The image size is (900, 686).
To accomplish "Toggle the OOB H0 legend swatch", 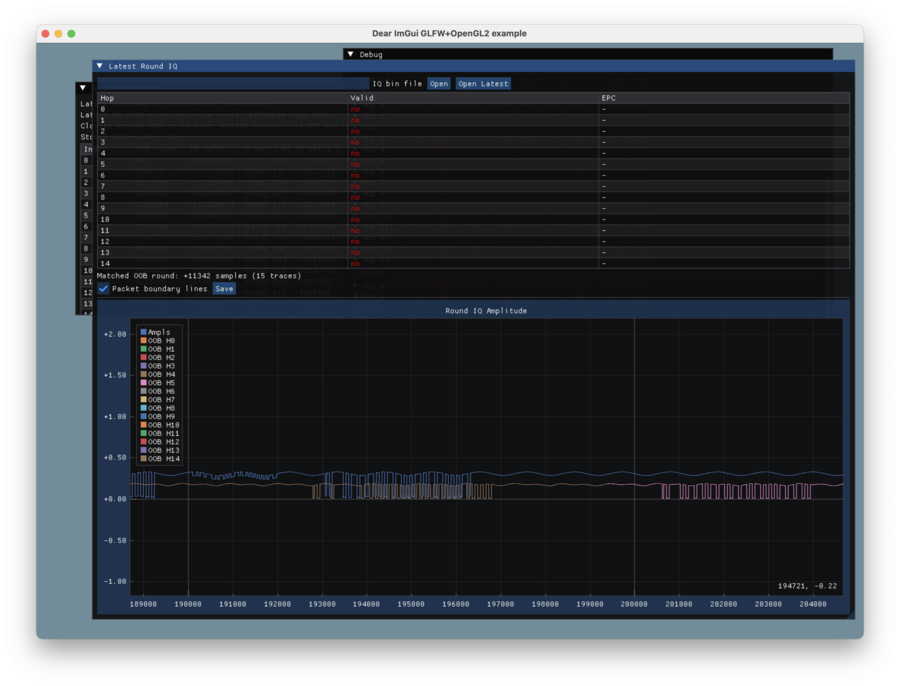I will (143, 340).
